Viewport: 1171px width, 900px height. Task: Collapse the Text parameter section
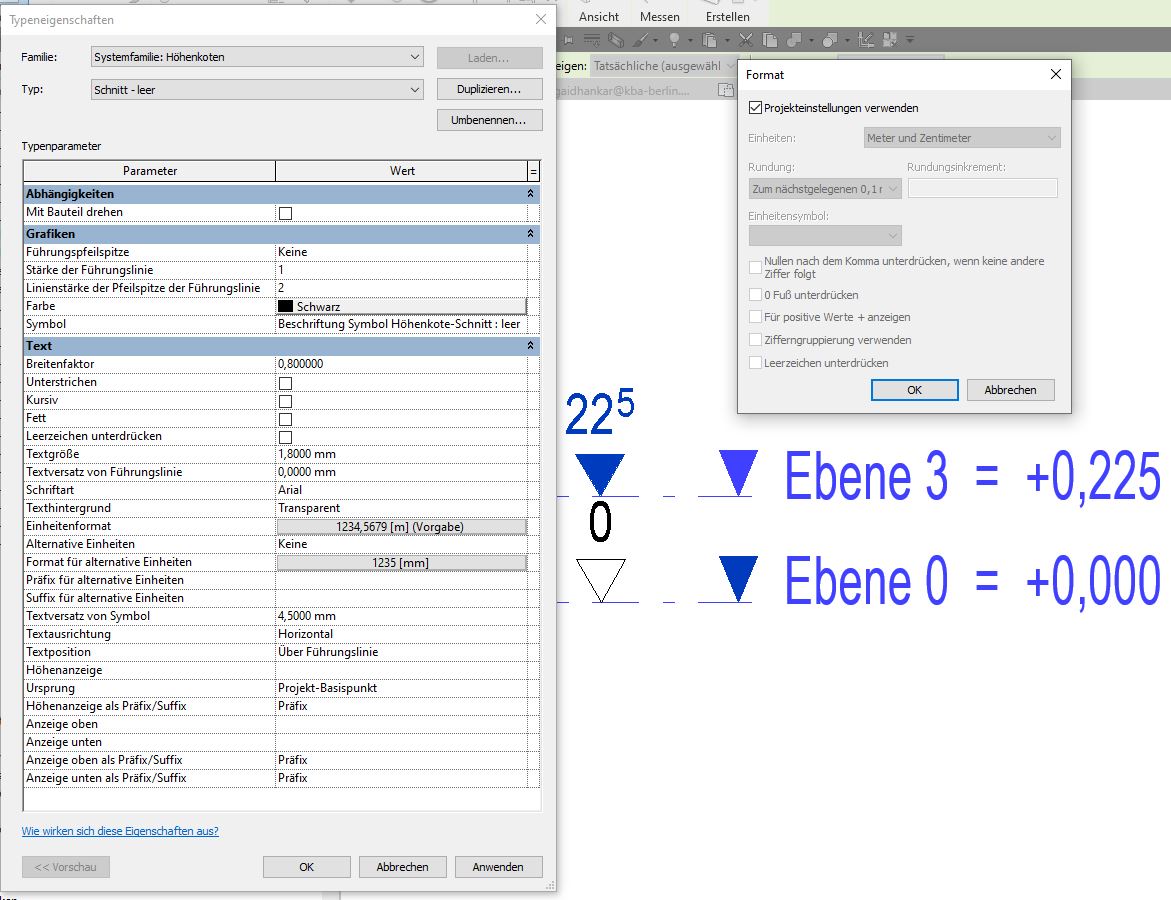click(530, 346)
